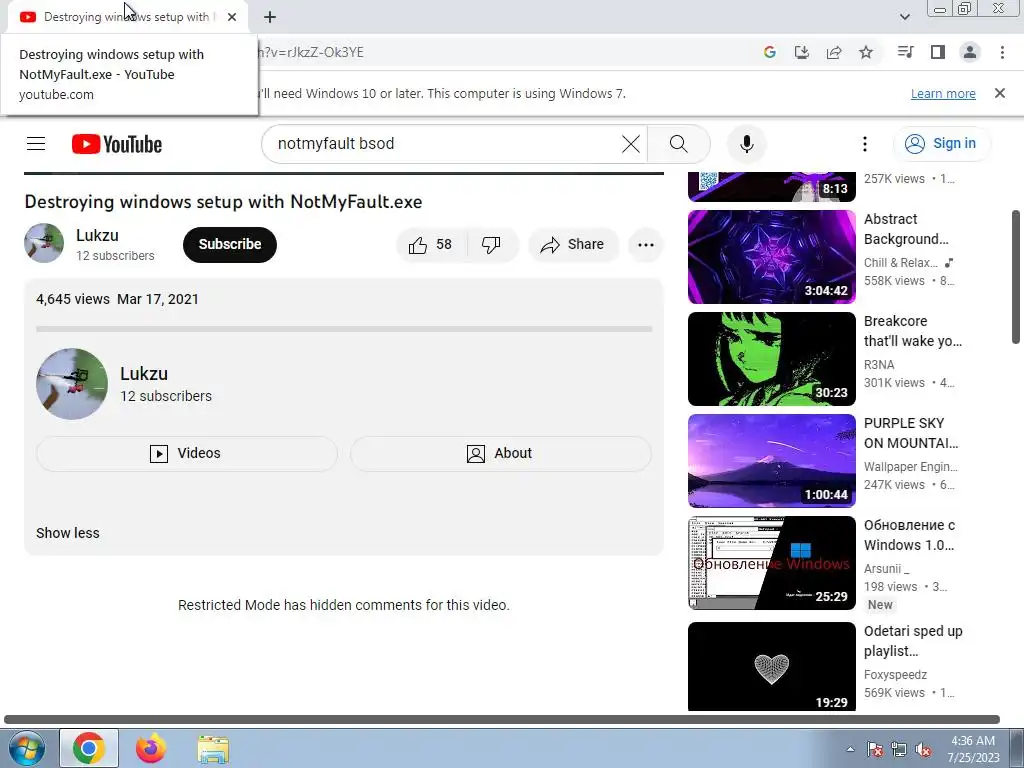
Task: Click the R3NA channel name
Action: pos(879,364)
